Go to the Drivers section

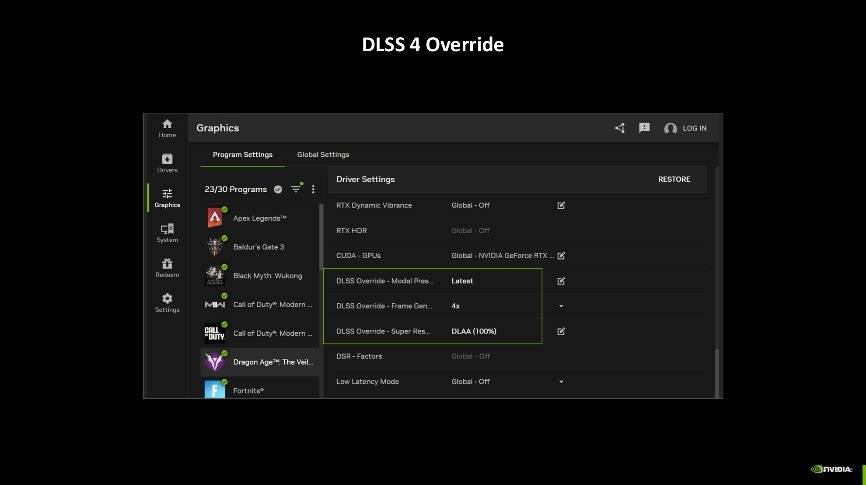pyautogui.click(x=167, y=162)
